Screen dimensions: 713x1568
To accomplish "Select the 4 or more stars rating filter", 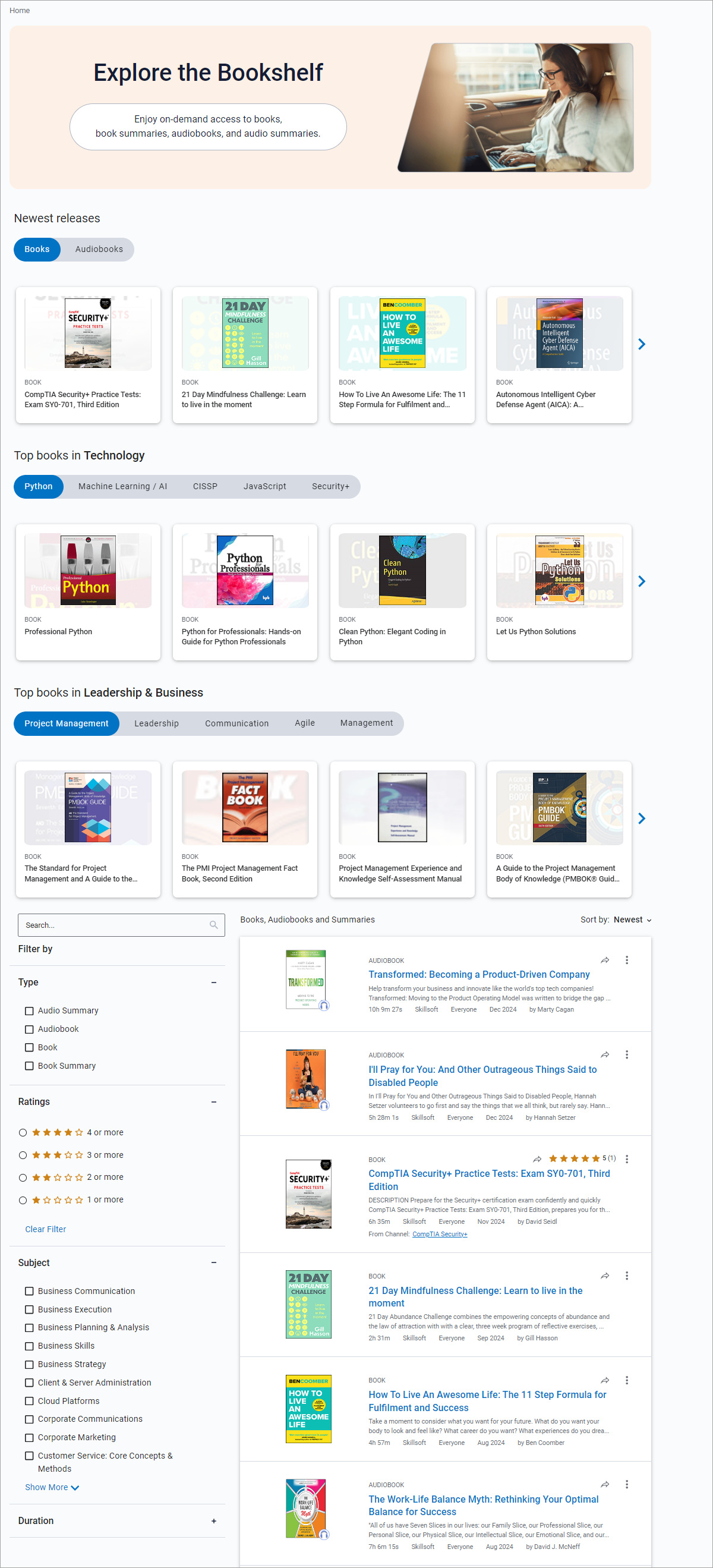I will coord(23,1132).
